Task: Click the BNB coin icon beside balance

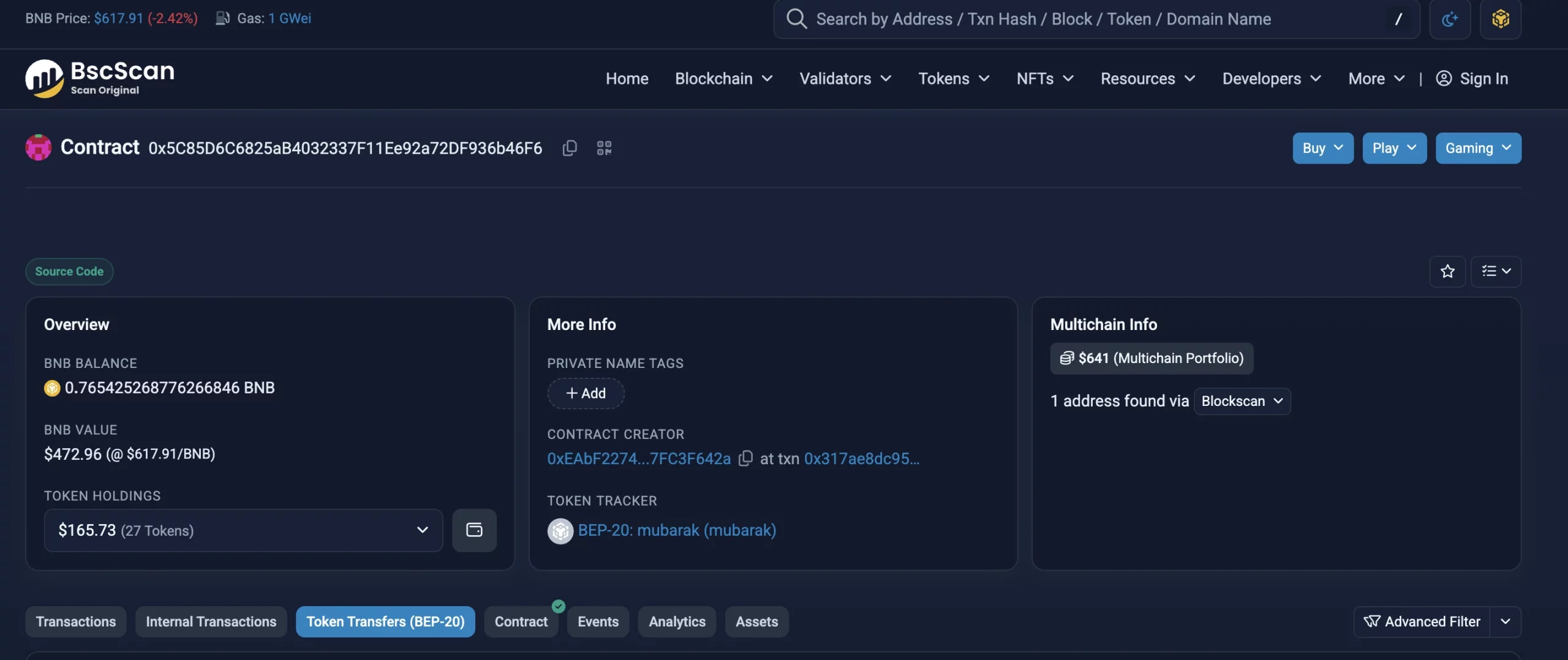Action: [x=52, y=388]
